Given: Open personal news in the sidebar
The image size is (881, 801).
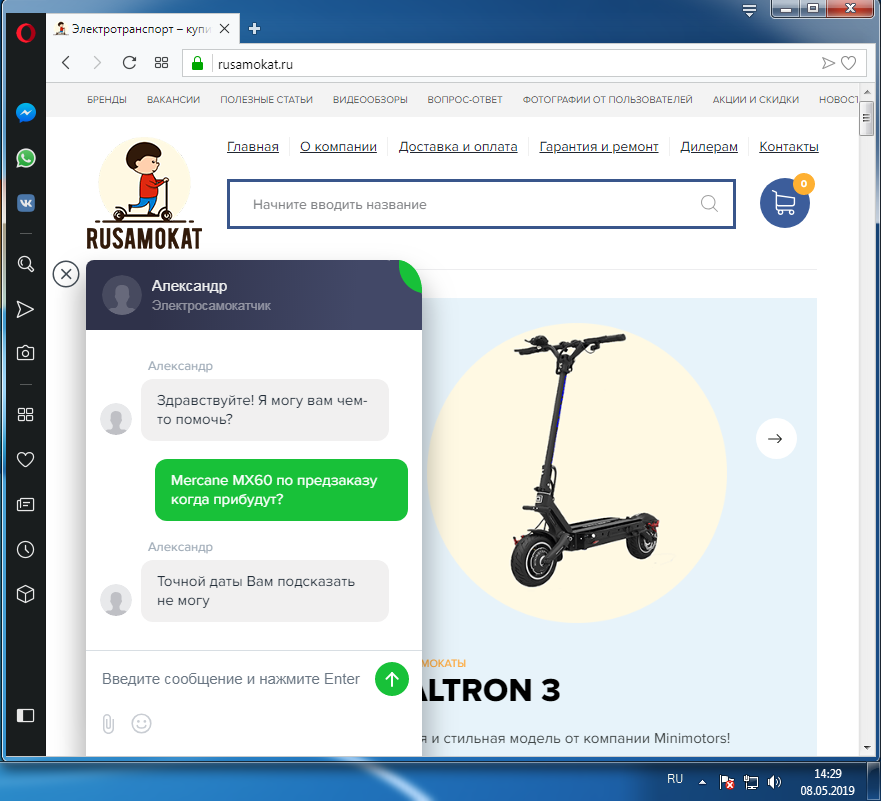Looking at the screenshot, I should [x=25, y=504].
